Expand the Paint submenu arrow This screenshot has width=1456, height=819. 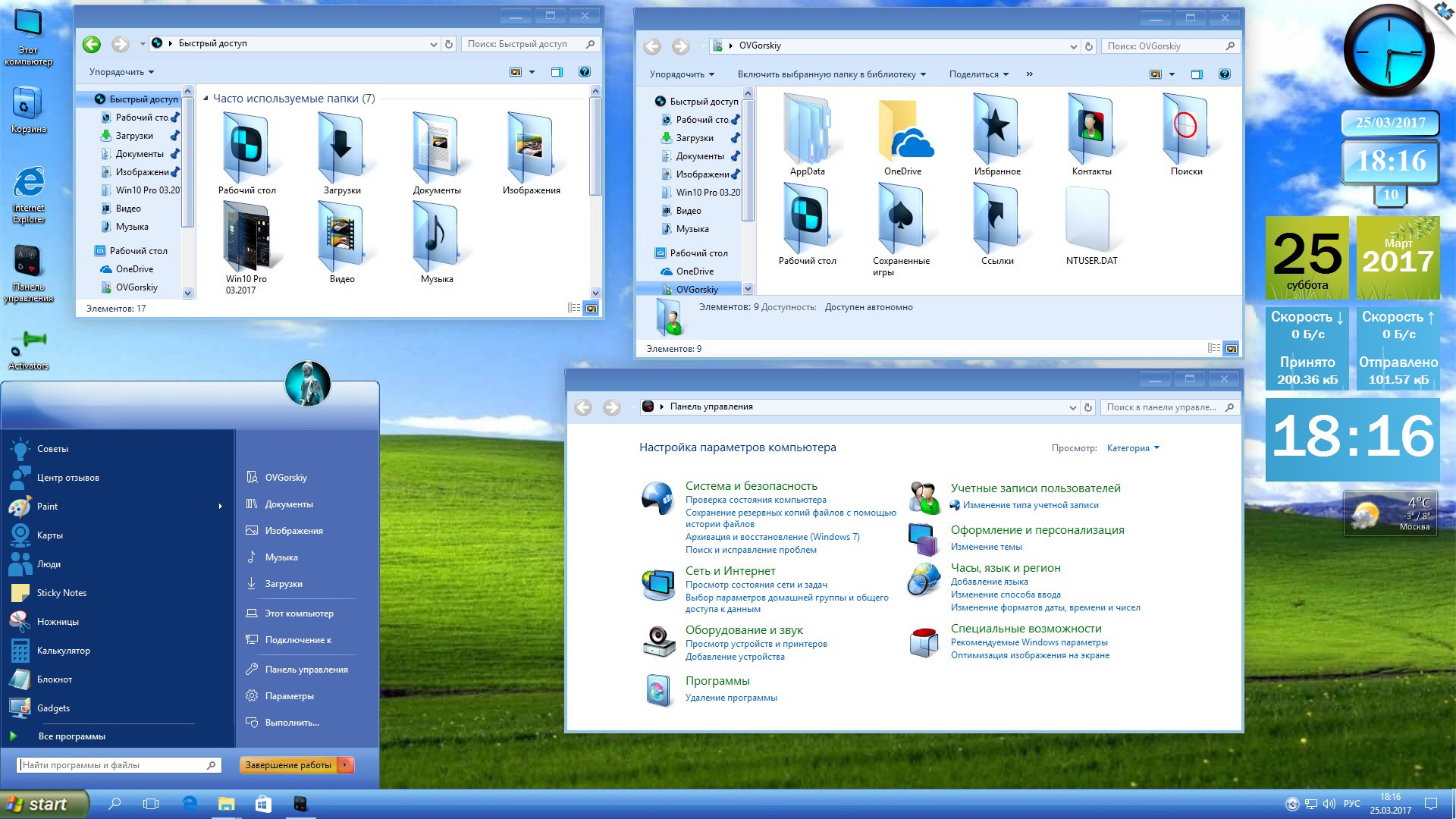tap(220, 506)
